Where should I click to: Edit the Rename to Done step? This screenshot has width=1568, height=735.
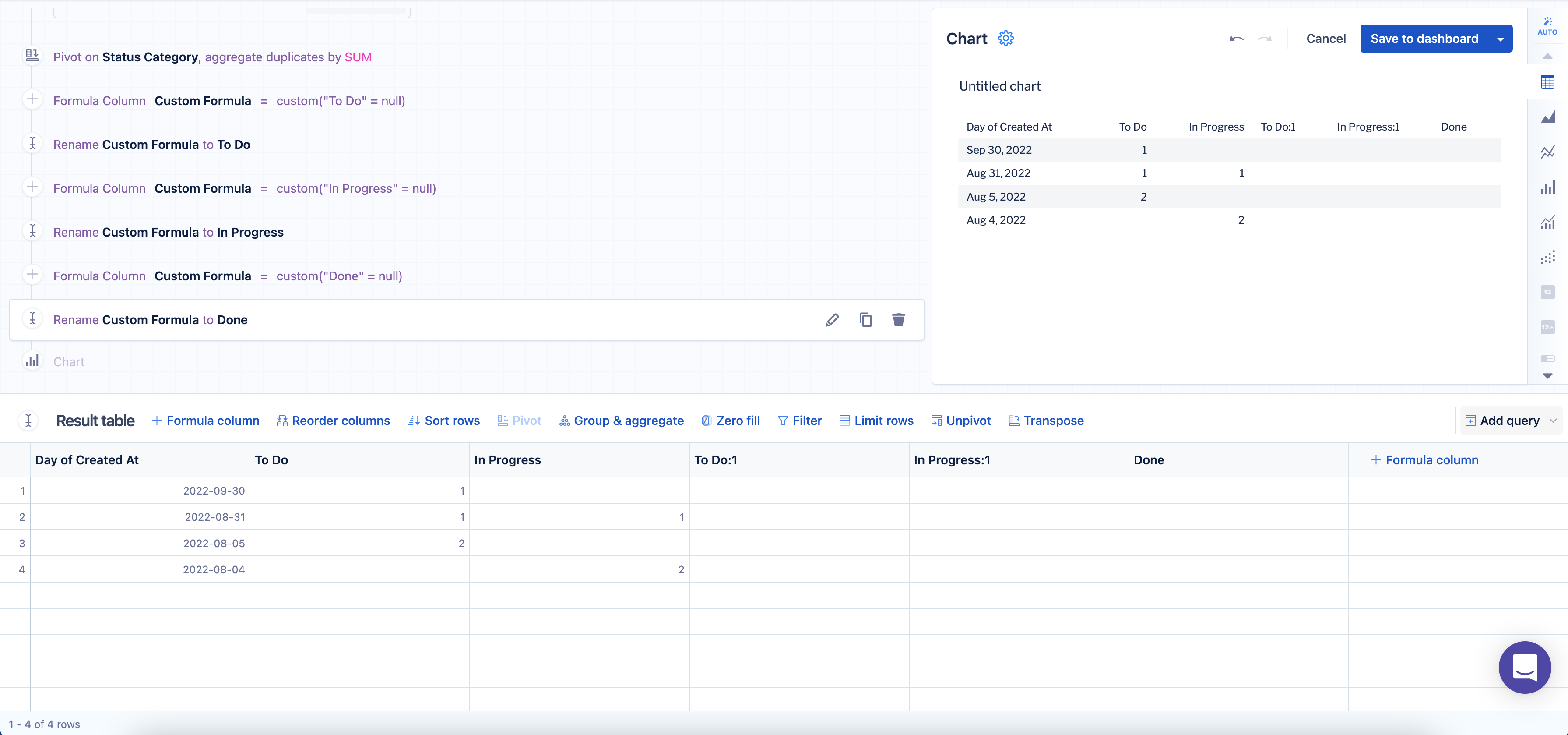[x=832, y=320]
